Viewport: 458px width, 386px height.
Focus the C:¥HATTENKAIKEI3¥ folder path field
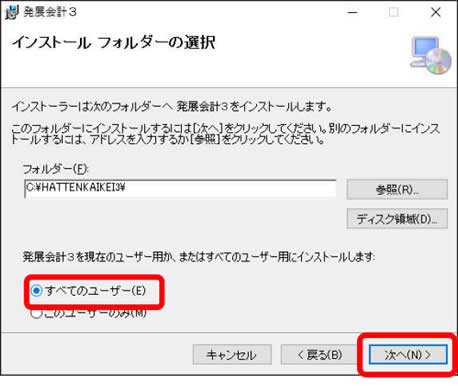click(x=180, y=189)
